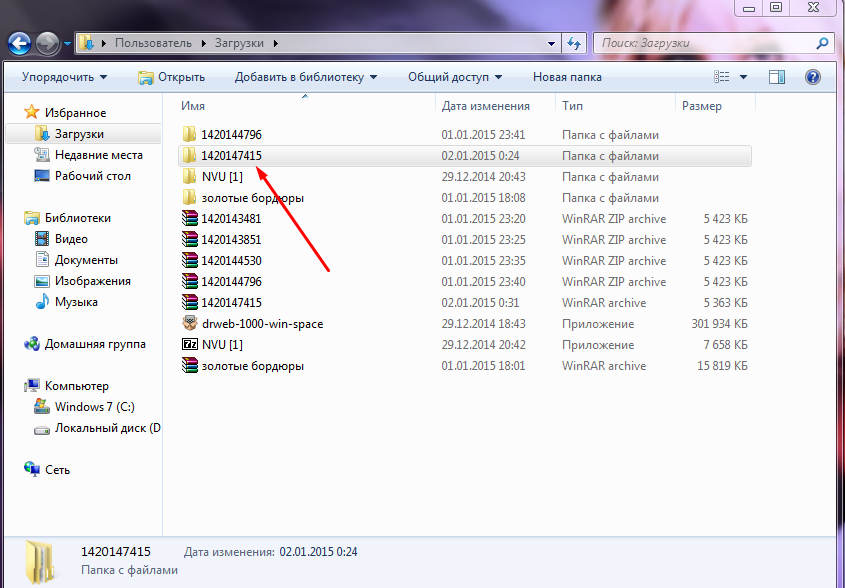Open Добавить в библиотеку dropdown menu
Image resolution: width=845 pixels, height=588 pixels.
306,77
